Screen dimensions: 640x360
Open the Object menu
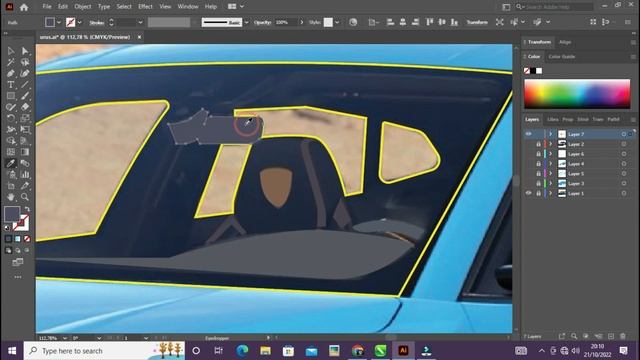coord(83,7)
